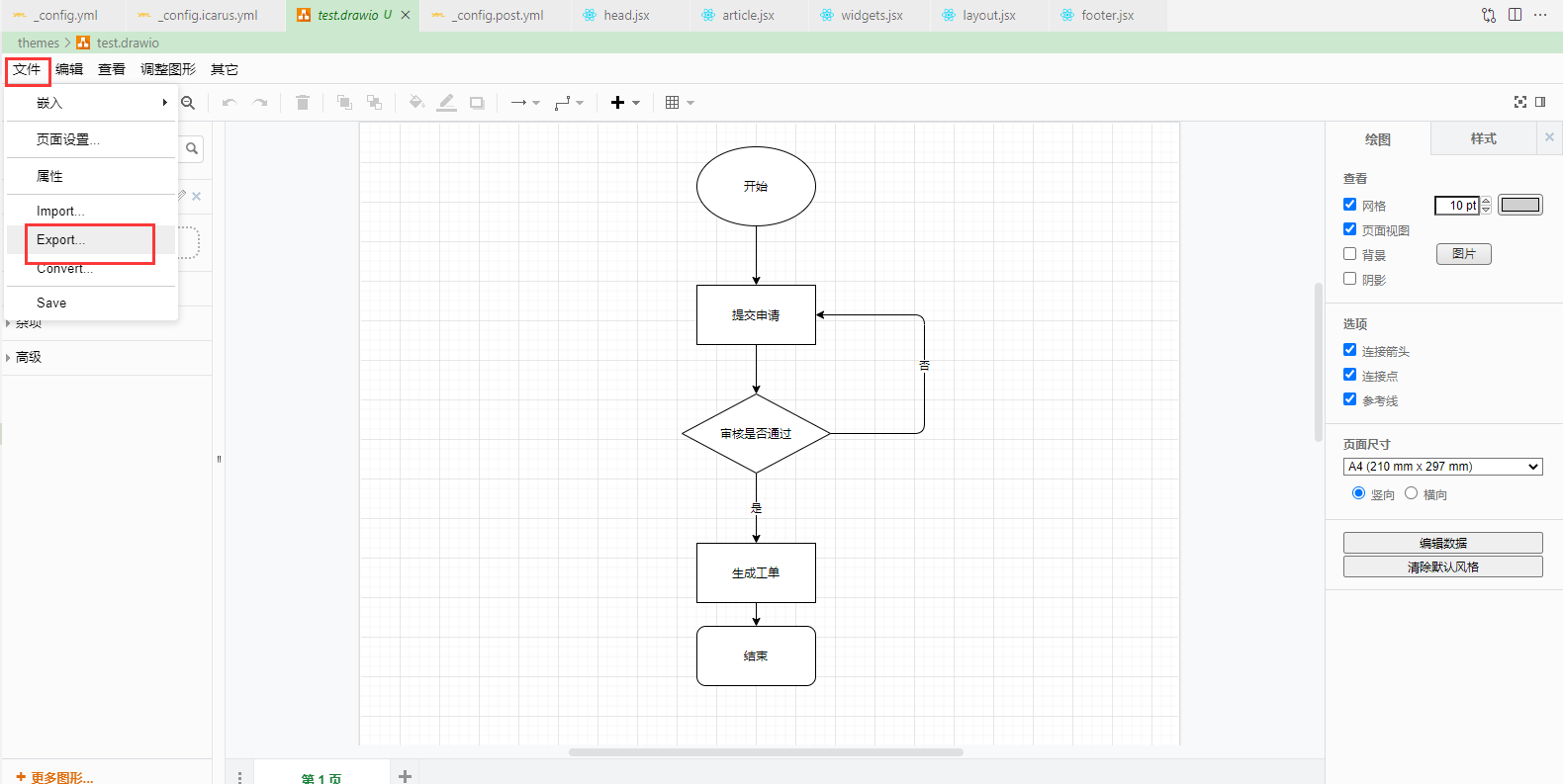The height and width of the screenshot is (784, 1563).
Task: Toggle the shadow icon in toolbar
Action: pyautogui.click(x=477, y=103)
